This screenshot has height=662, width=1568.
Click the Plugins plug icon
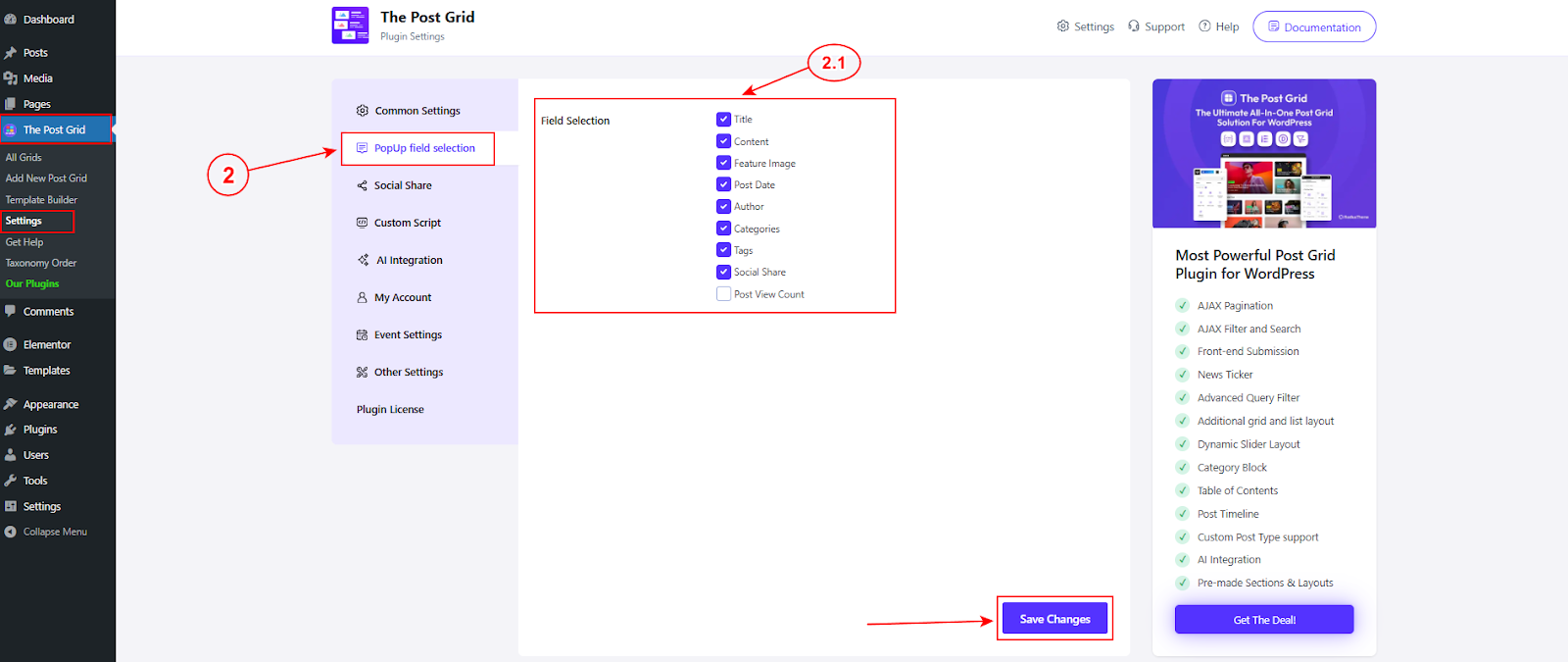pos(11,430)
